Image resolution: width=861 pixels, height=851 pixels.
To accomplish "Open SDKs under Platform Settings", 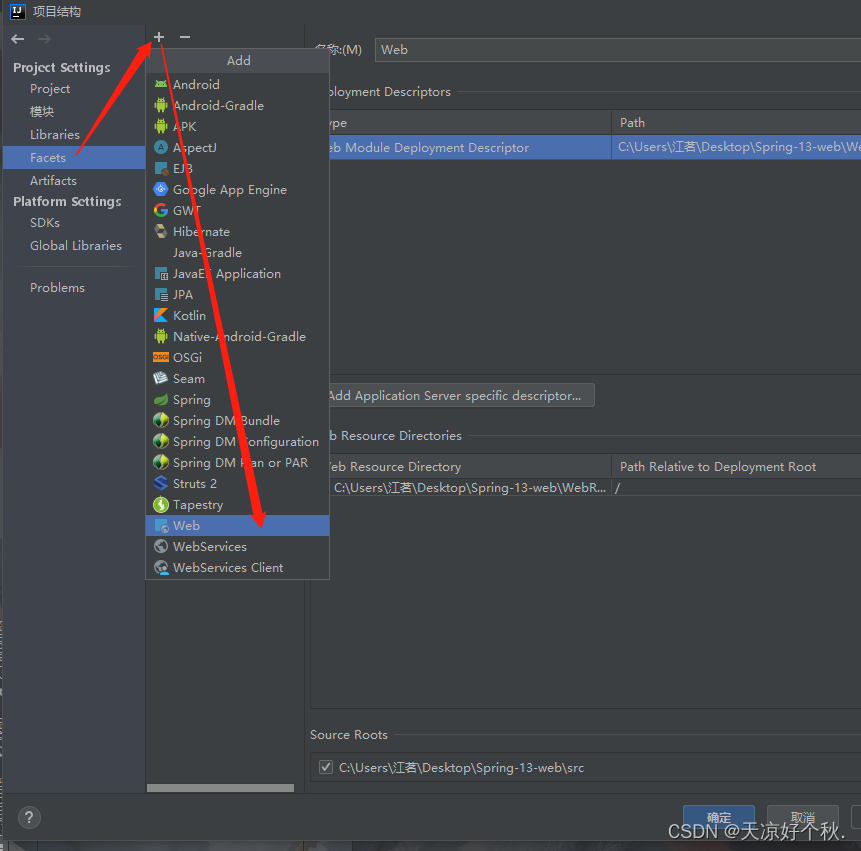I will 45,222.
